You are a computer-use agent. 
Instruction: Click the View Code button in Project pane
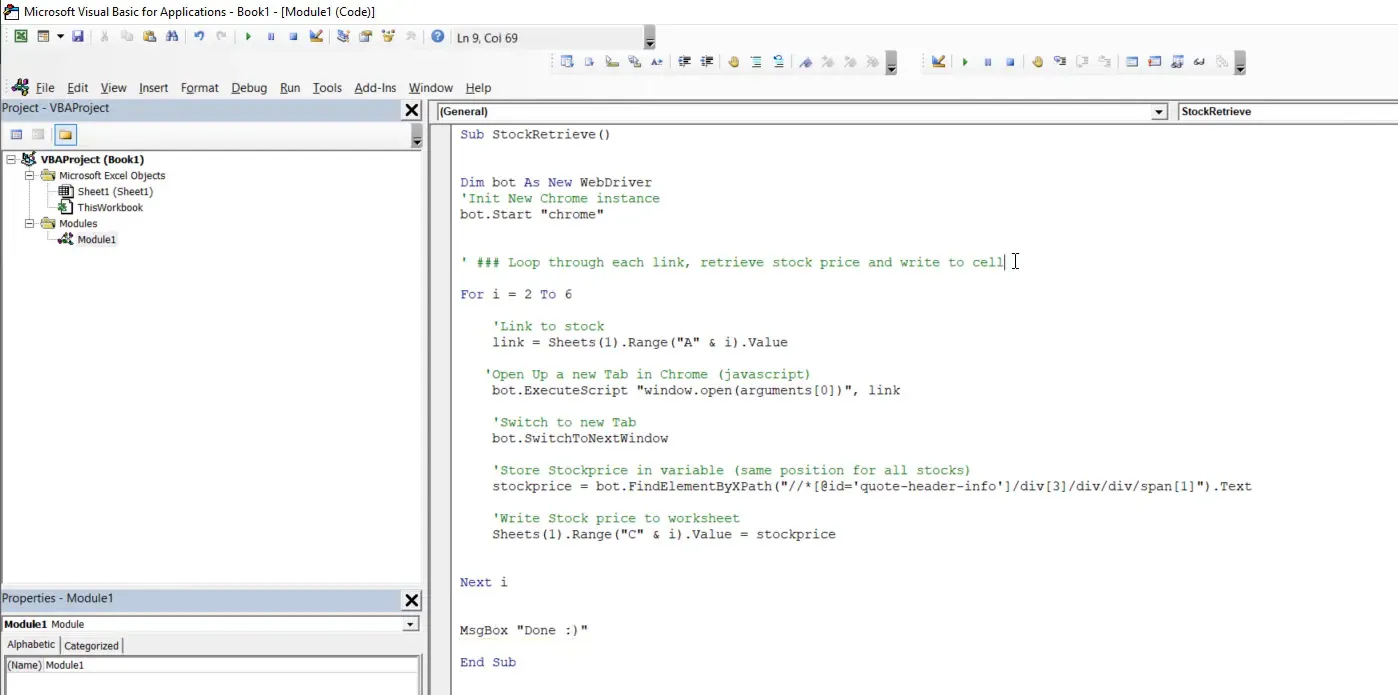[16, 135]
